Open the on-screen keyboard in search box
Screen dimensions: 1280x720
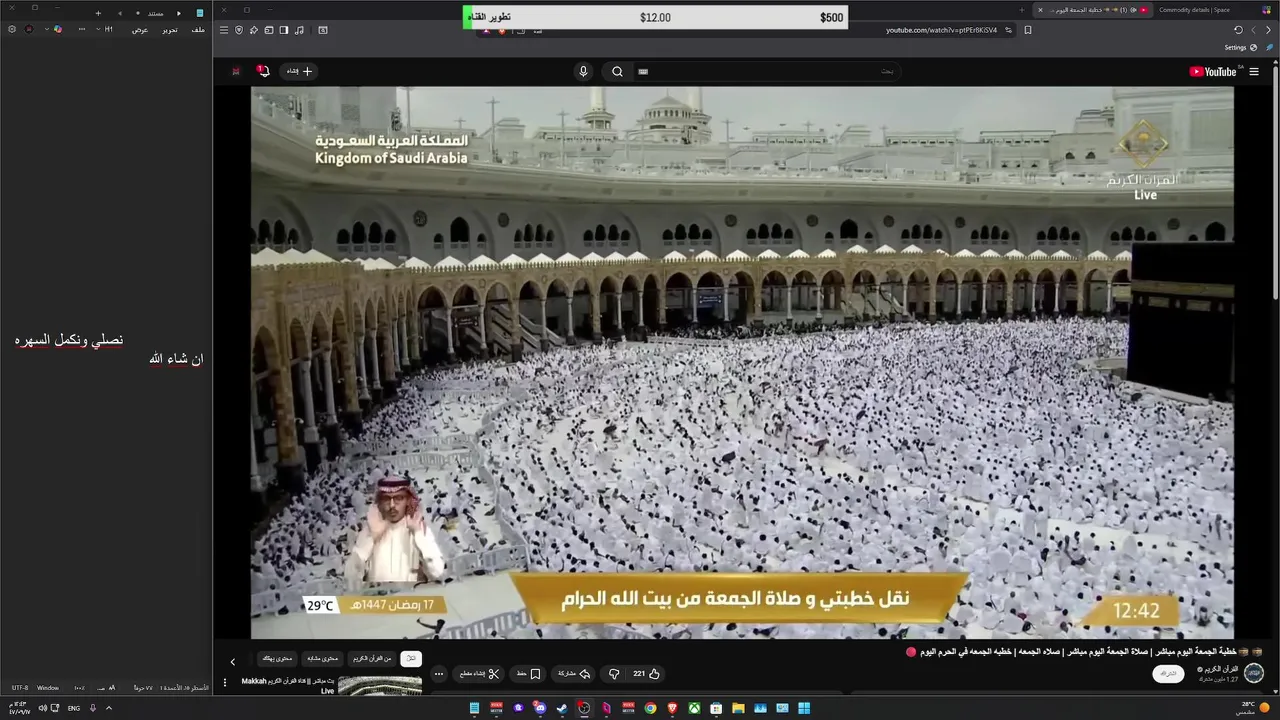(x=643, y=71)
